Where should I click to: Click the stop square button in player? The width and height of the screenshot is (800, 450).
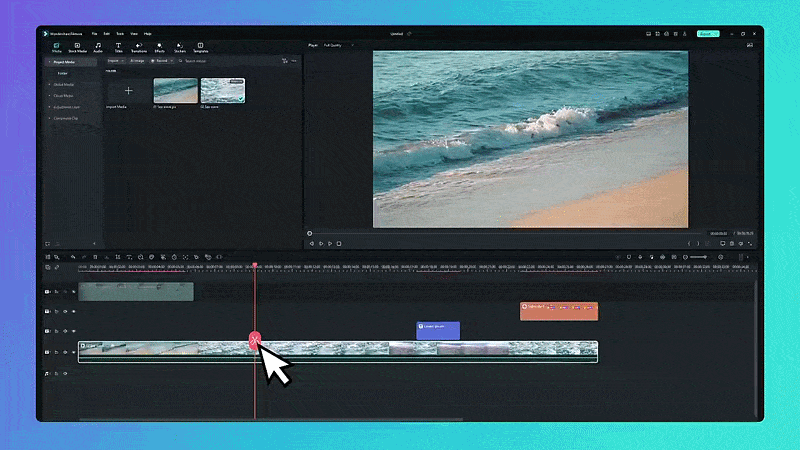tap(339, 244)
